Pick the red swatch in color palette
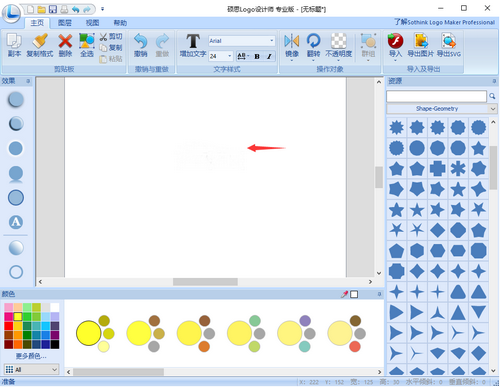 (9, 325)
